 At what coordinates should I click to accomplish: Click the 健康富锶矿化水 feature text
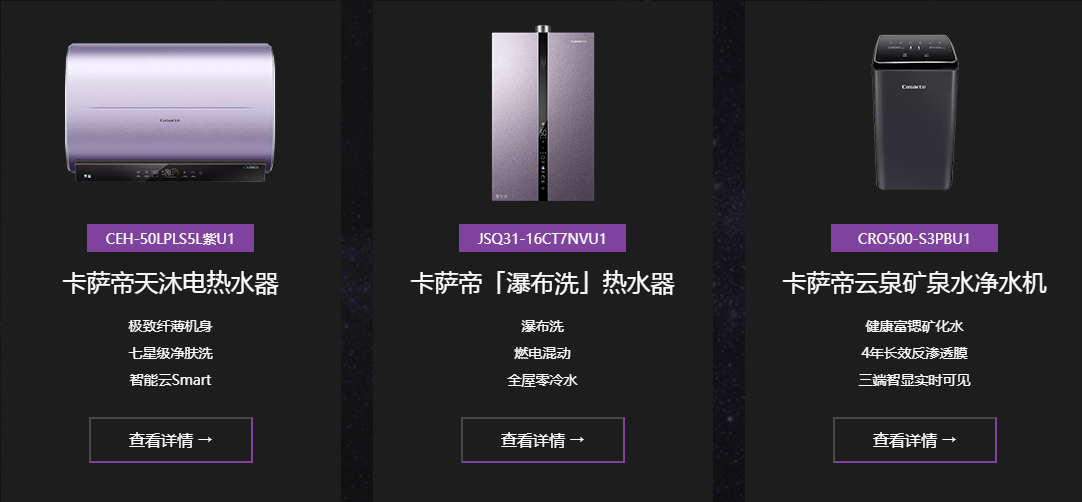click(914, 326)
